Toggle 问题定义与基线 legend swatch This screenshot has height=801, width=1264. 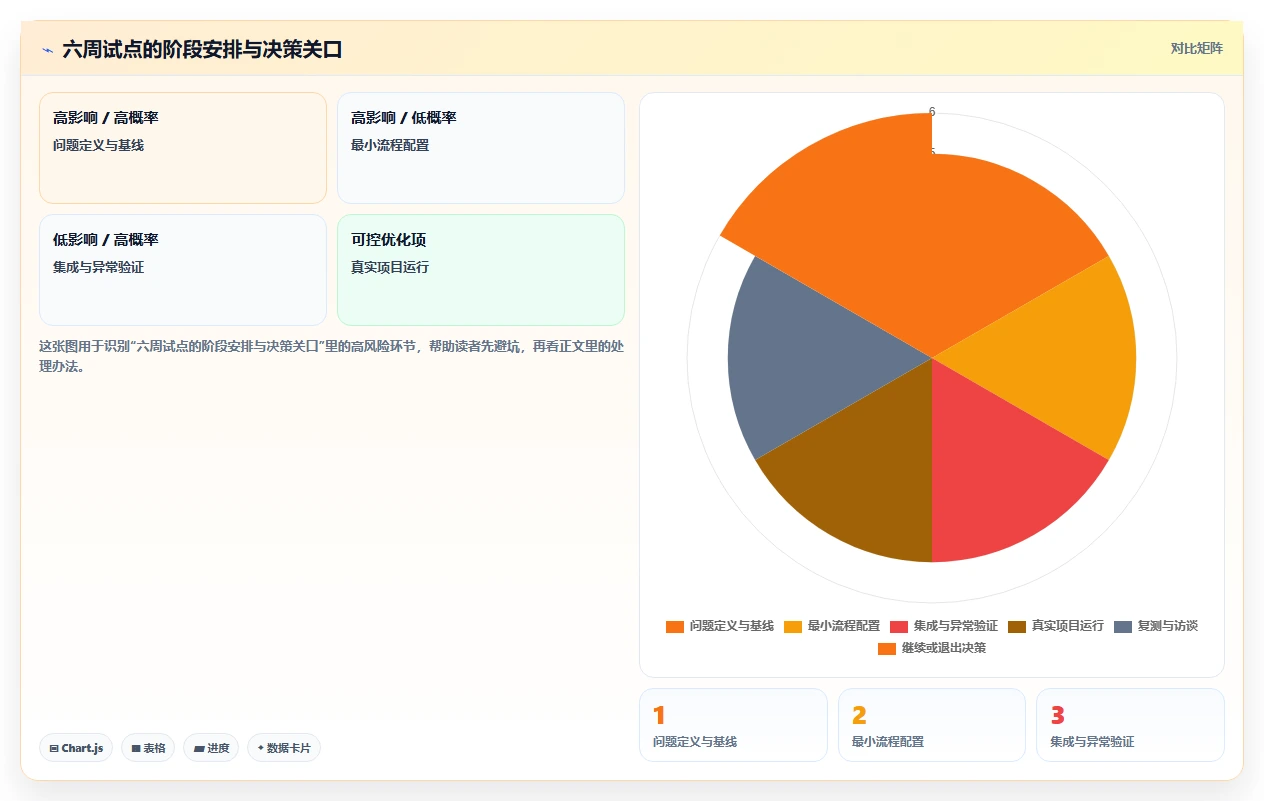pos(675,626)
